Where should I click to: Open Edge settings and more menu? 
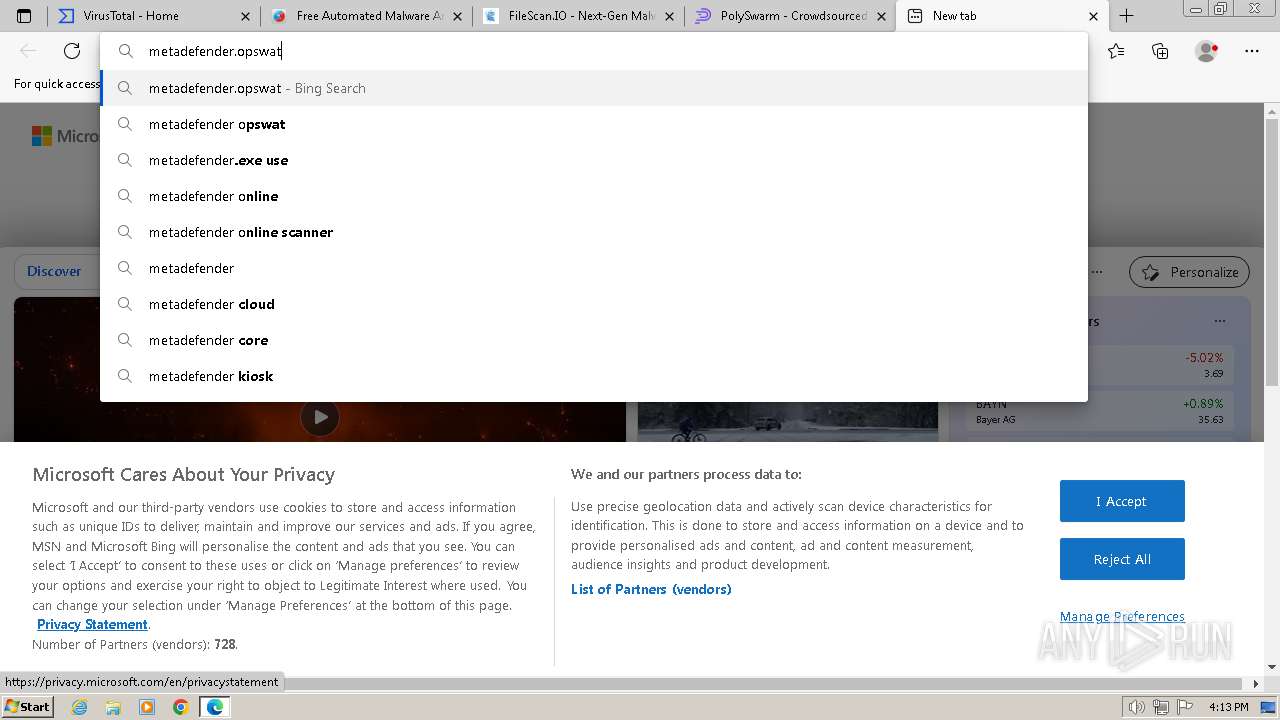1252,51
